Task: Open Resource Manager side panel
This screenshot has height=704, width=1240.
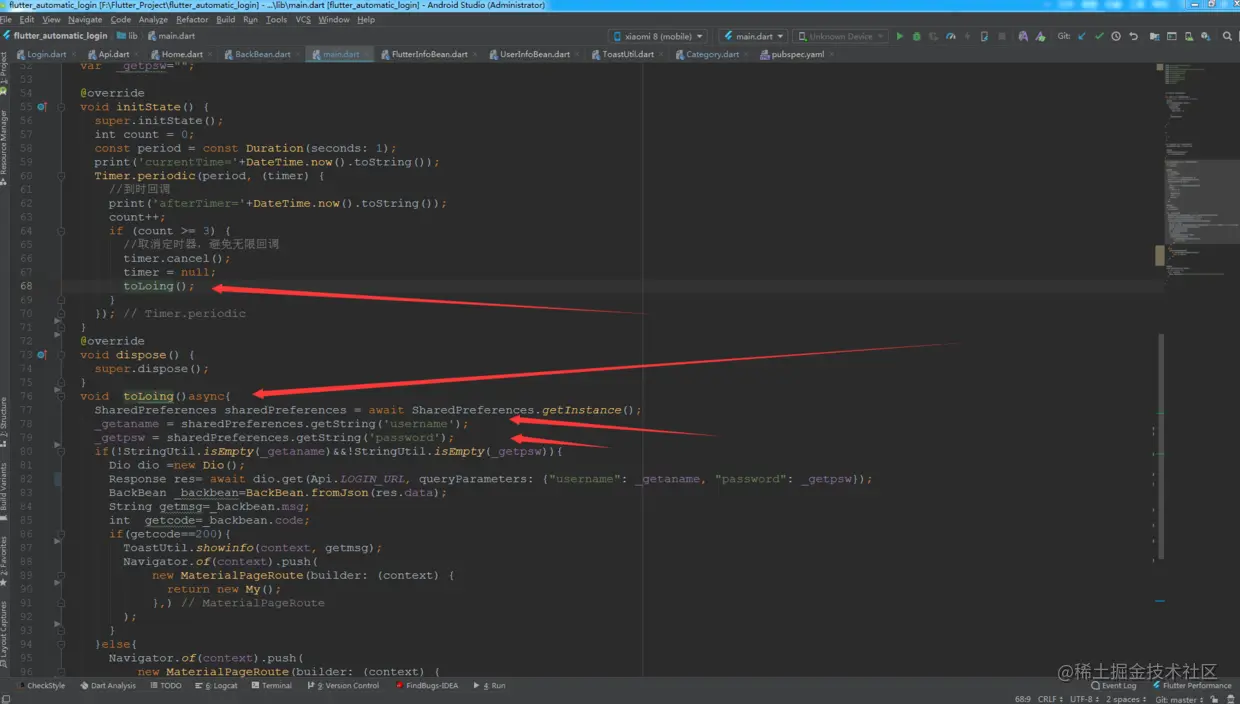Action: 4,147
